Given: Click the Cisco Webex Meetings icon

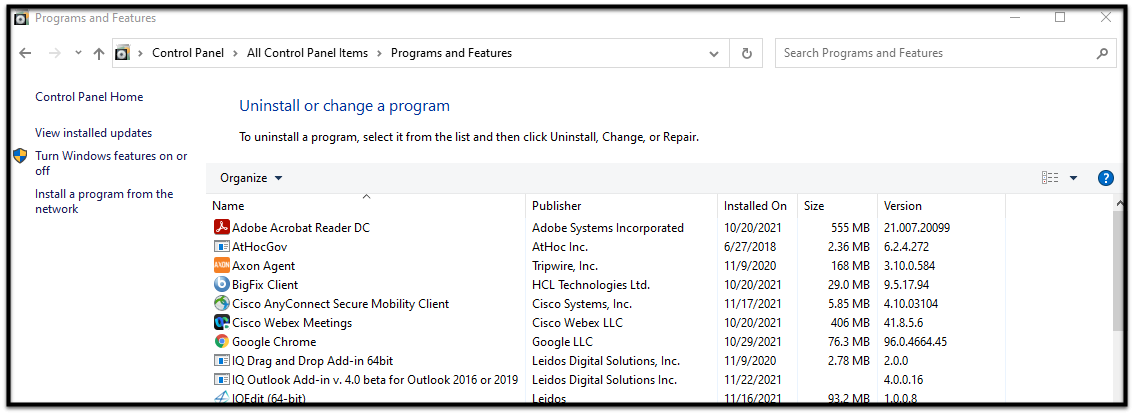Looking at the screenshot, I should point(222,322).
